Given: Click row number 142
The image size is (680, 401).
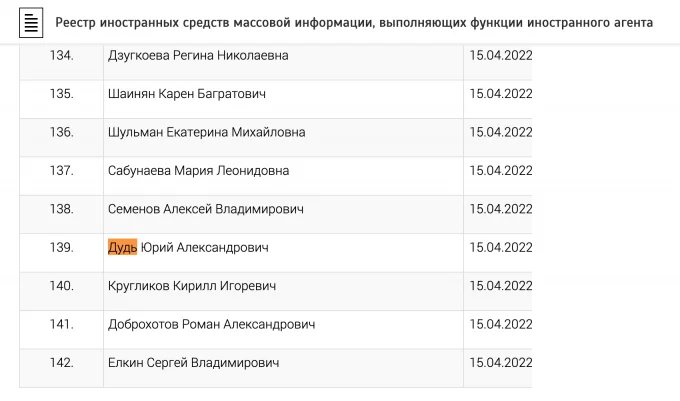Looking at the screenshot, I should [62, 362].
